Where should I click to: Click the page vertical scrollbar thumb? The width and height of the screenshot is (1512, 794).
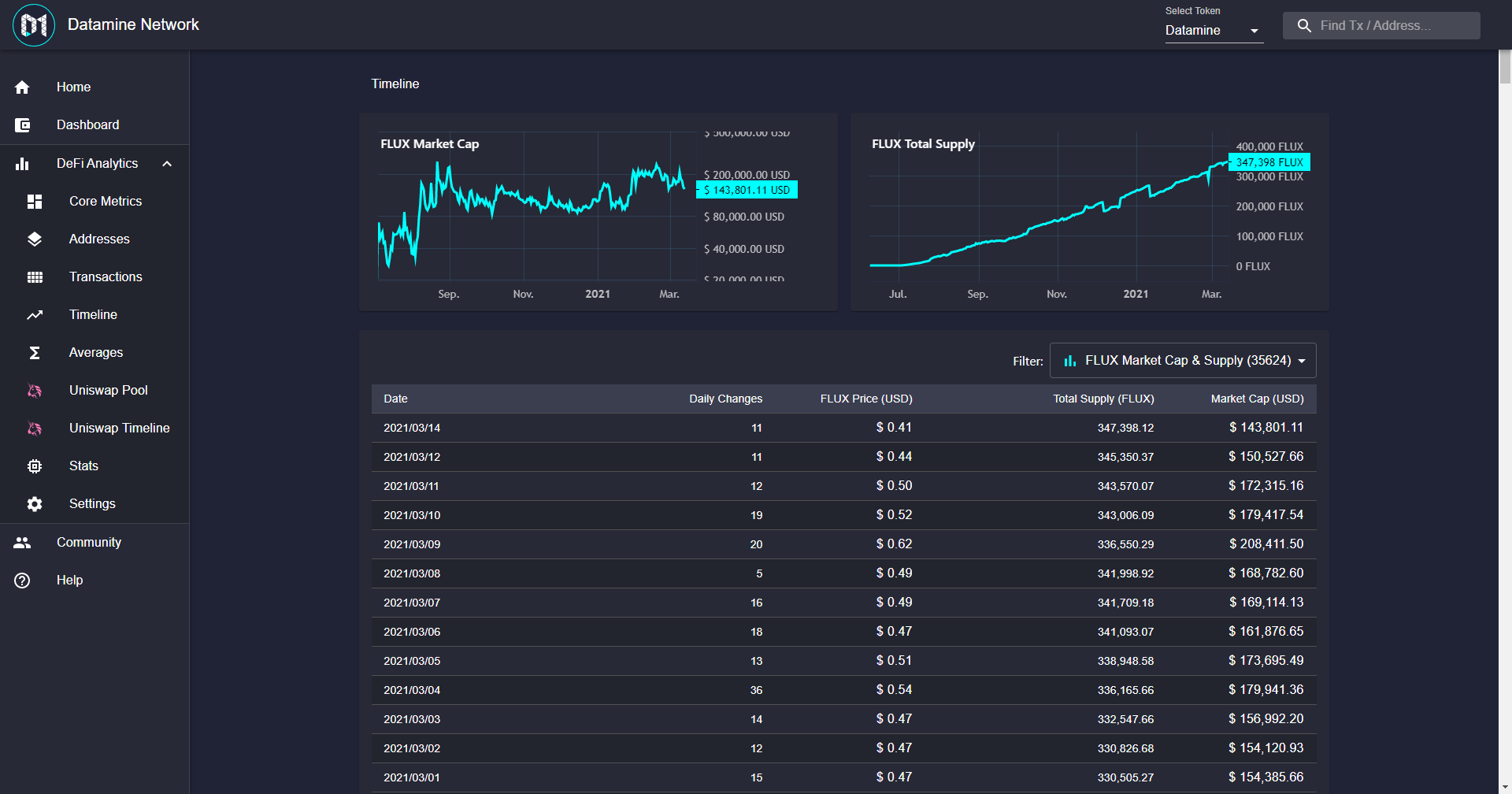point(1505,66)
